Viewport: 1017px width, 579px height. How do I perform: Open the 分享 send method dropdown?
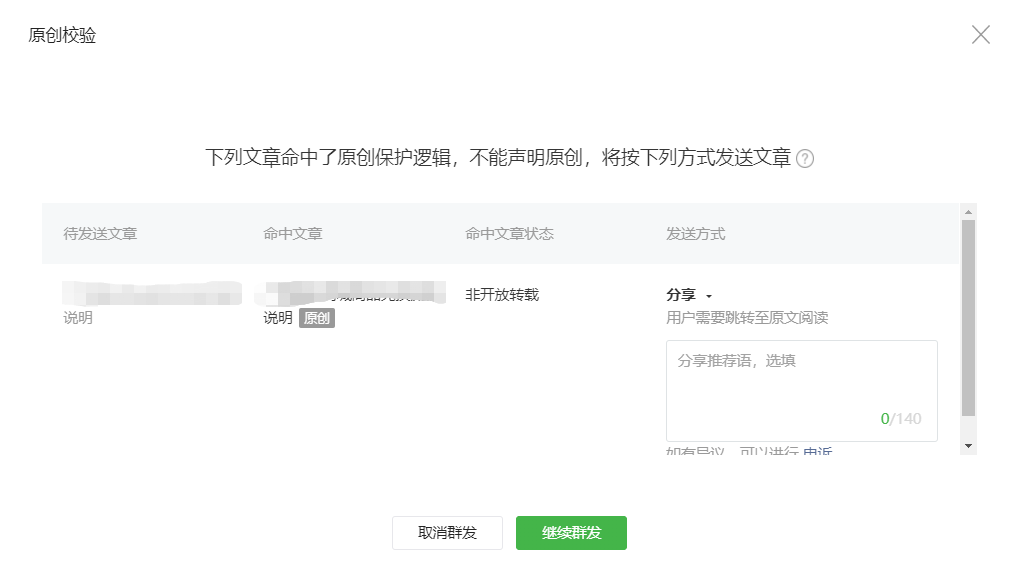(x=689, y=295)
